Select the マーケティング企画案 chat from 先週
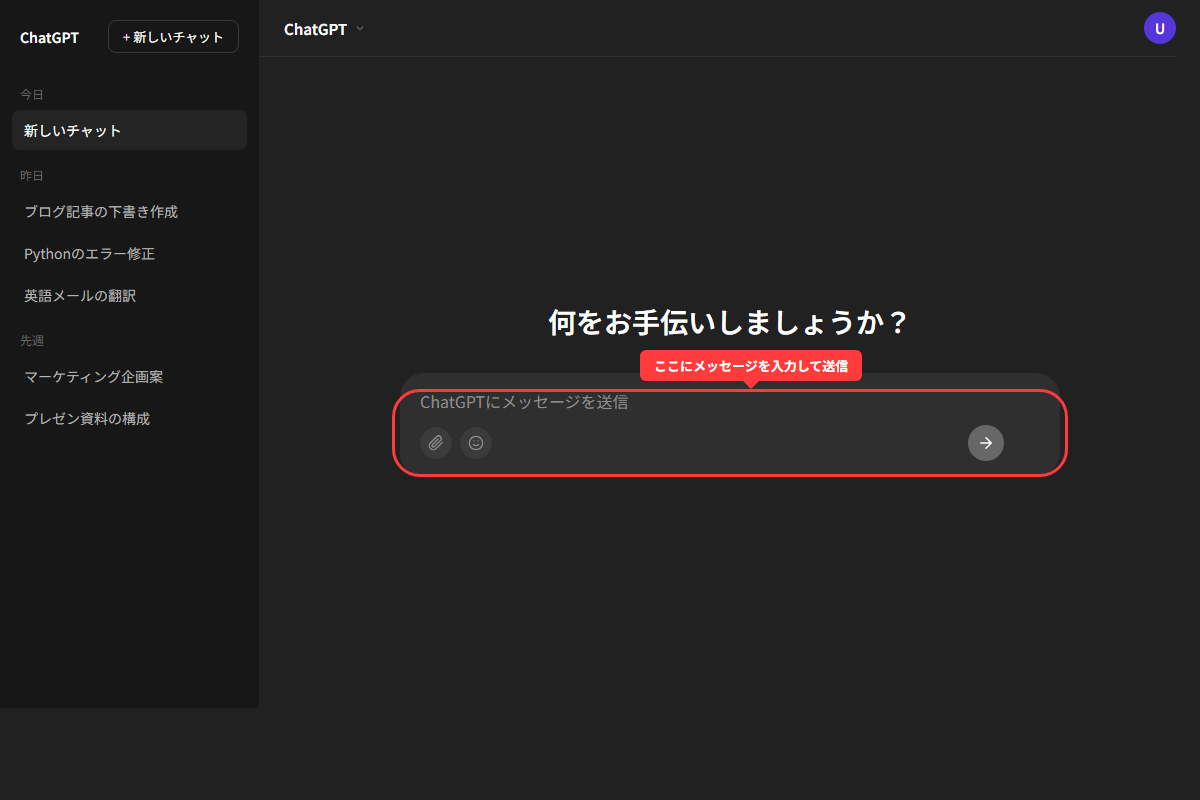The image size is (1200, 800). pos(93,376)
